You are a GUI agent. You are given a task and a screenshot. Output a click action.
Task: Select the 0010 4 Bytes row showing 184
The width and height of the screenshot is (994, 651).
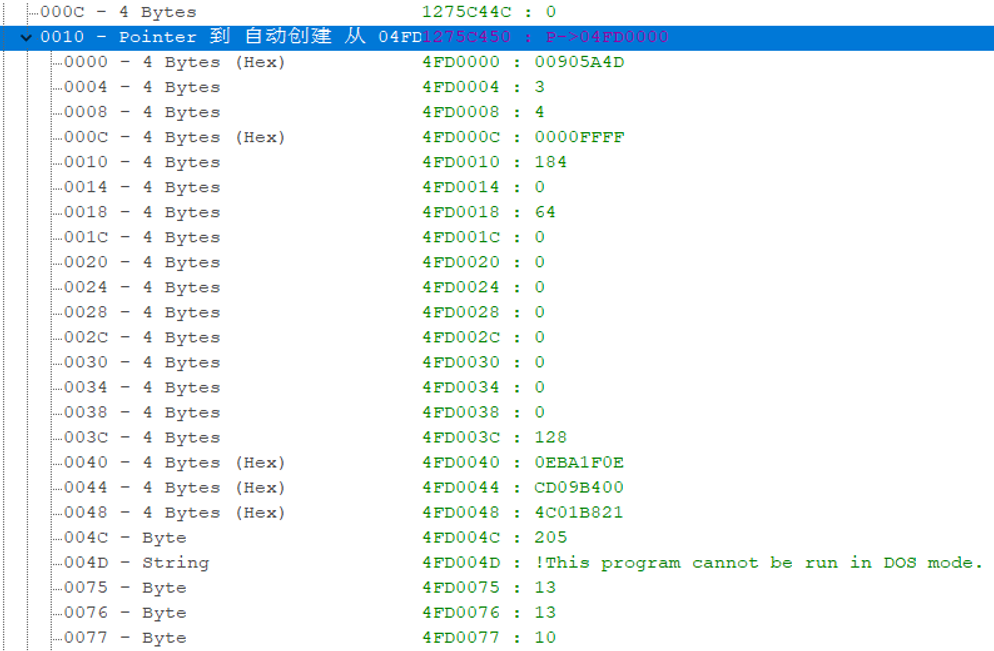pyautogui.click(x=141, y=163)
